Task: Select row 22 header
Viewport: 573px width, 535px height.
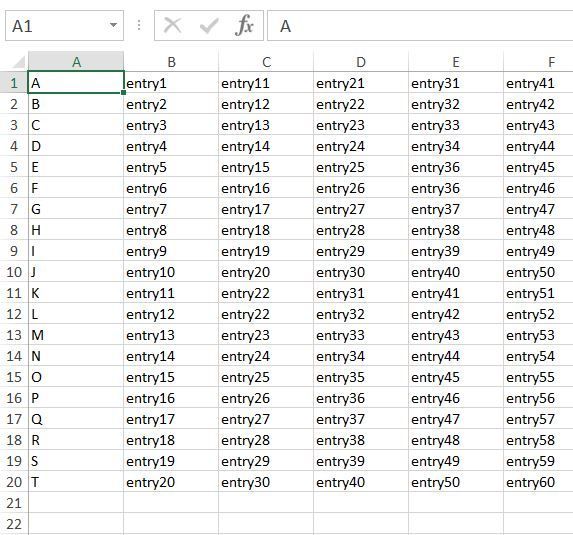Action: [14, 523]
